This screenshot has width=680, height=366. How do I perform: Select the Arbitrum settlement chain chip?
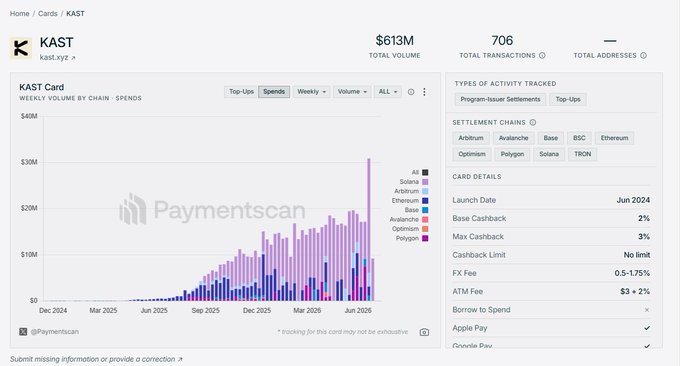[x=471, y=138]
